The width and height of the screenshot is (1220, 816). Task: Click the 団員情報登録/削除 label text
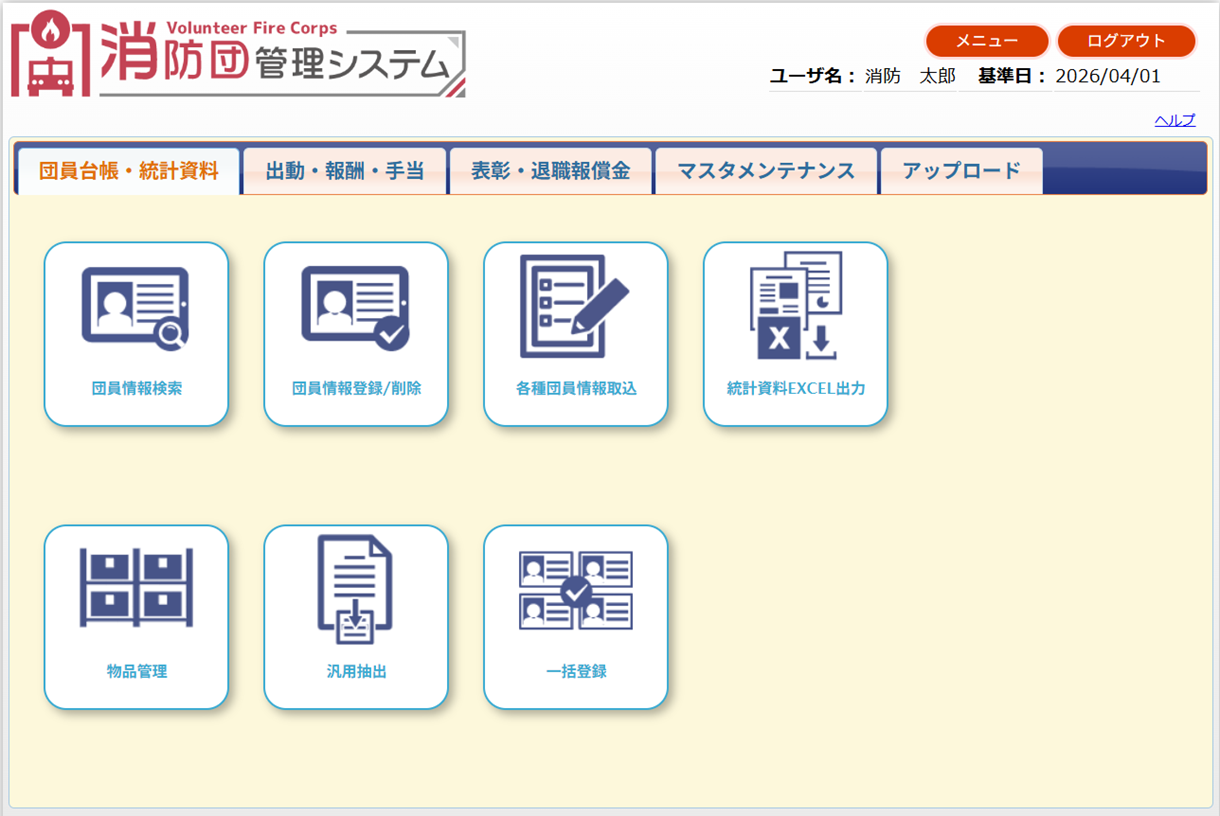point(357,388)
